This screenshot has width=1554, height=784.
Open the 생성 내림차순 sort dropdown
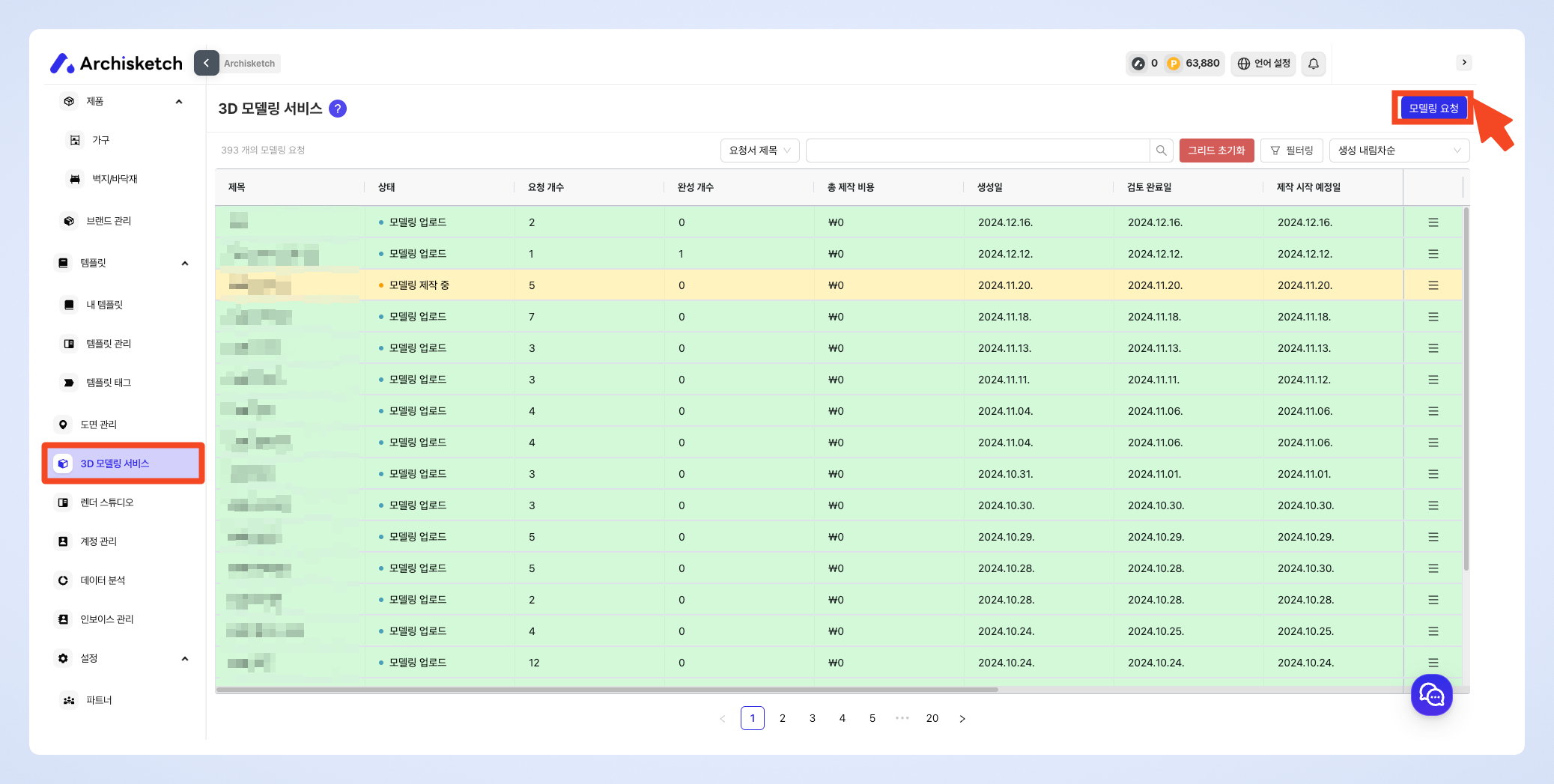[1398, 151]
